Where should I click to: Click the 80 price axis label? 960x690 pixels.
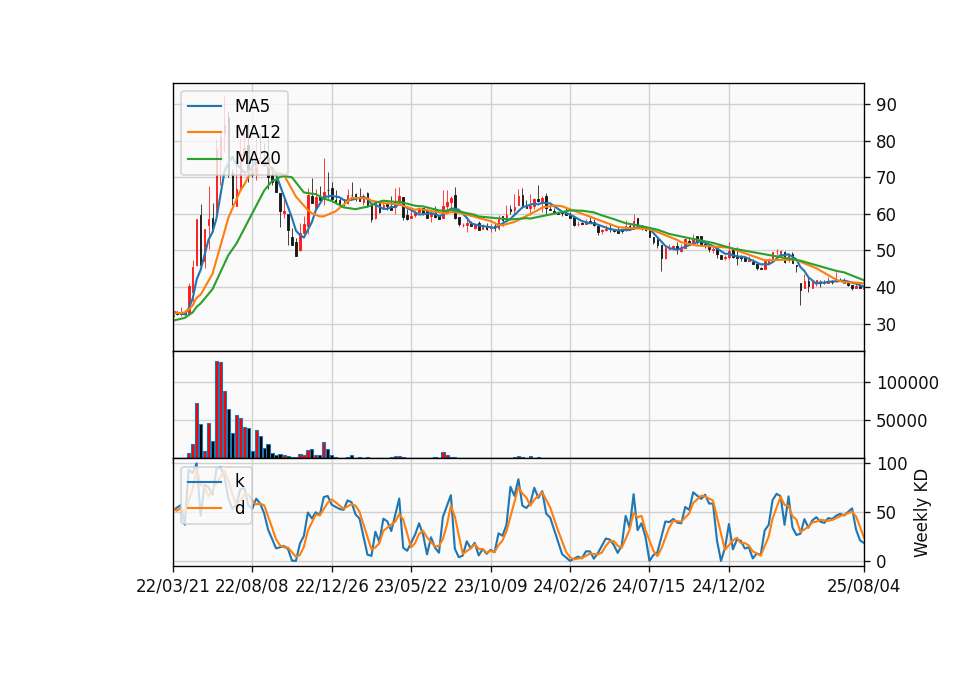886,141
